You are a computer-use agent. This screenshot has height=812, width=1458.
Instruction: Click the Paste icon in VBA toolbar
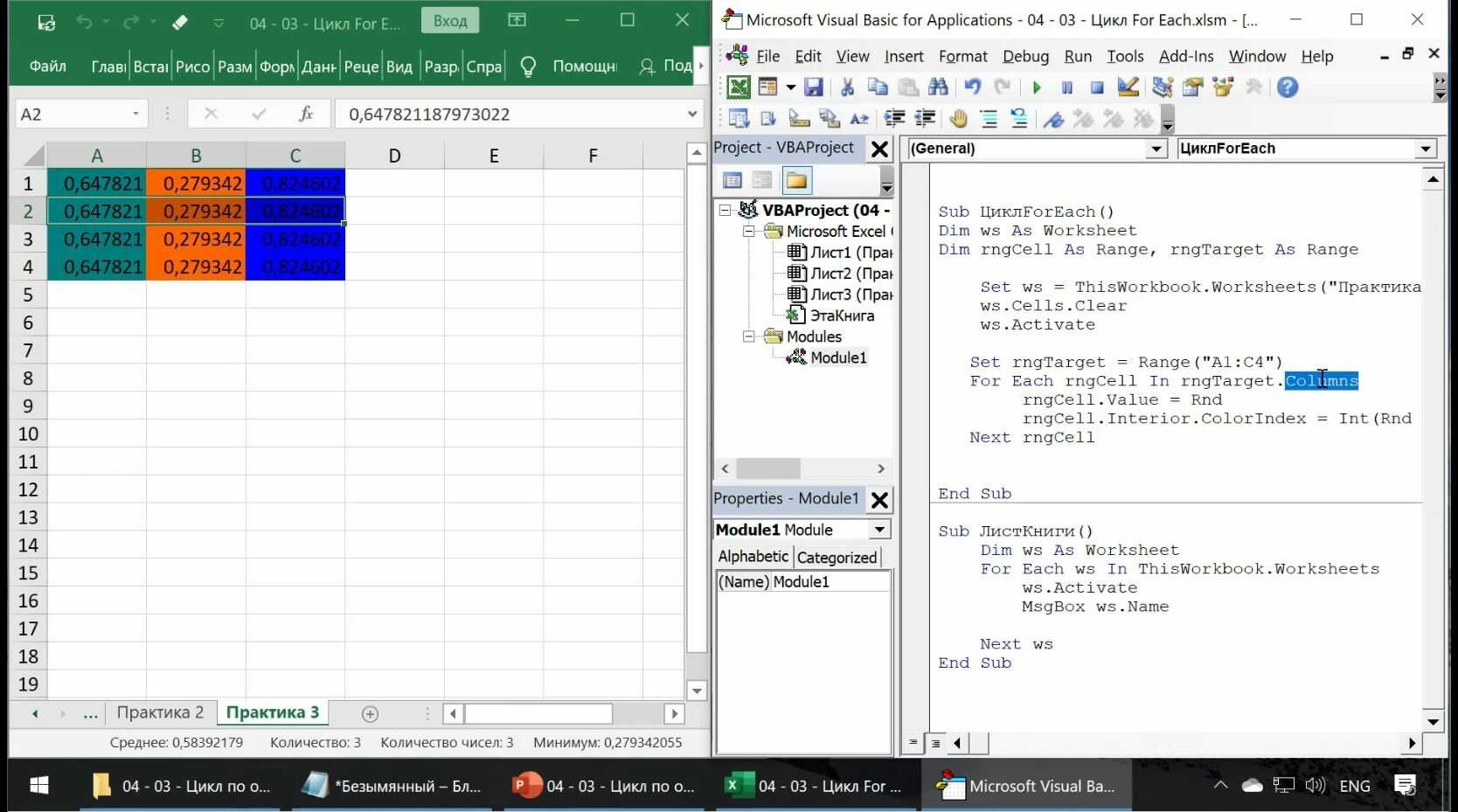click(908, 87)
